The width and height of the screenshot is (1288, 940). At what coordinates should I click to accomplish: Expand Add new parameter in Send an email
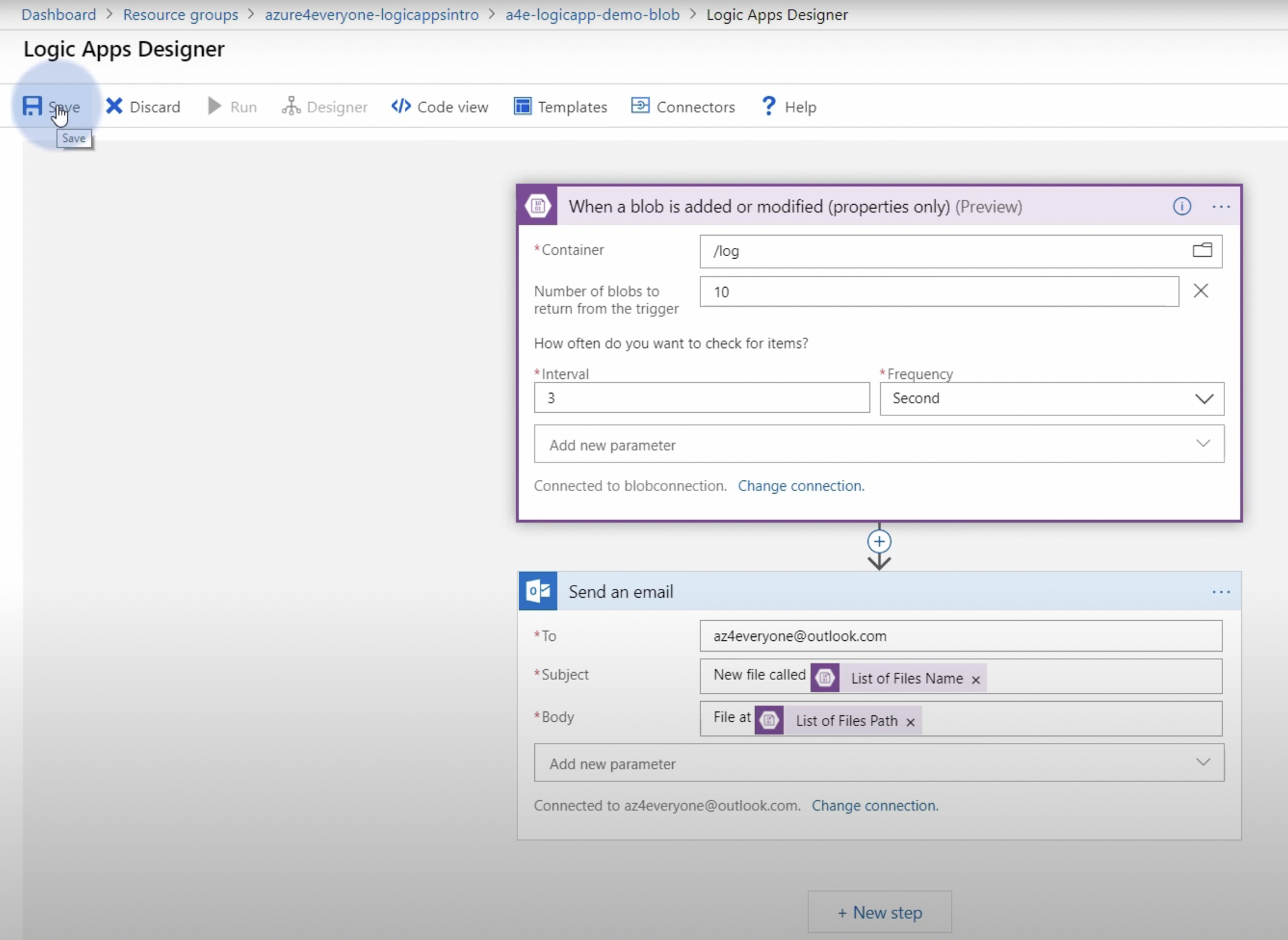click(x=879, y=763)
